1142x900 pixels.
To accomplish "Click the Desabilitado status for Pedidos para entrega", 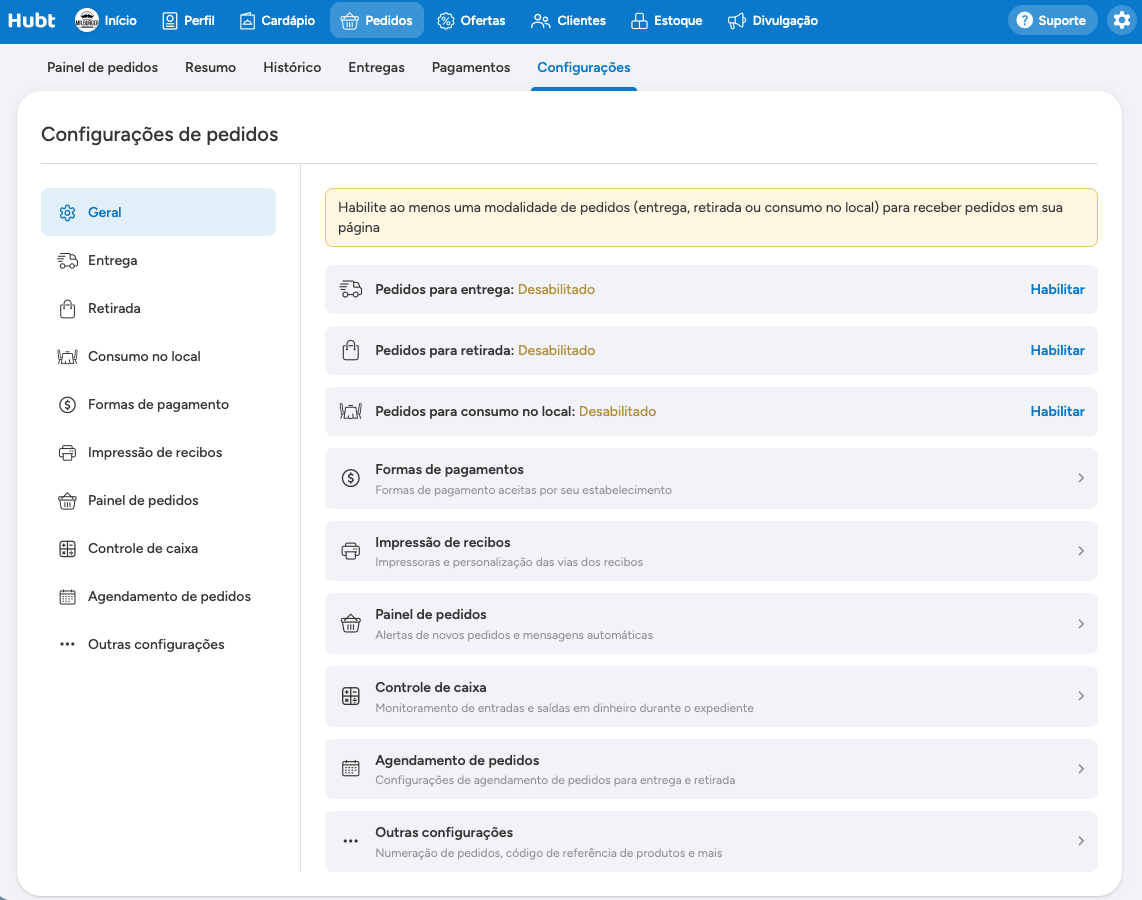I will [556, 289].
